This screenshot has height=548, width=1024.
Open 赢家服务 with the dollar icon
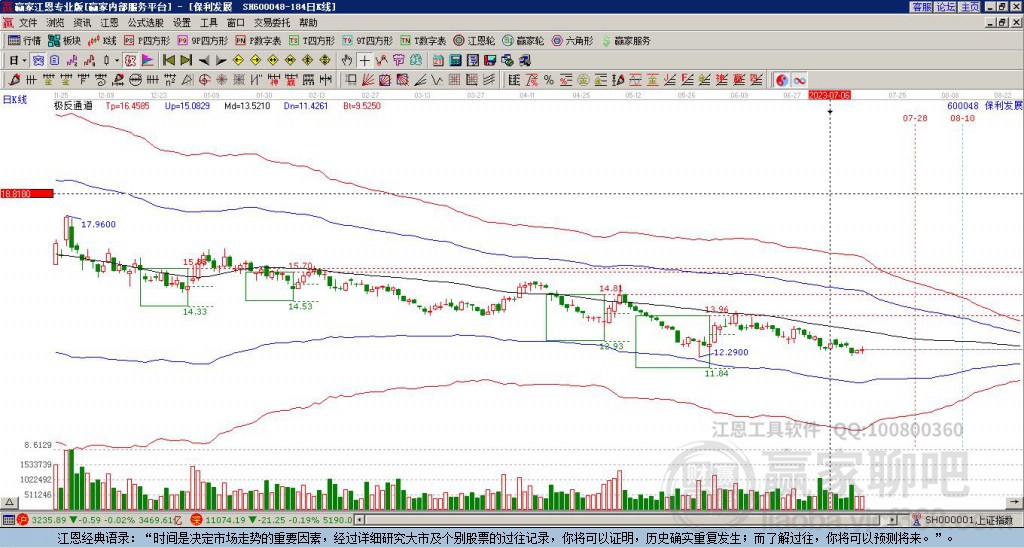626,40
